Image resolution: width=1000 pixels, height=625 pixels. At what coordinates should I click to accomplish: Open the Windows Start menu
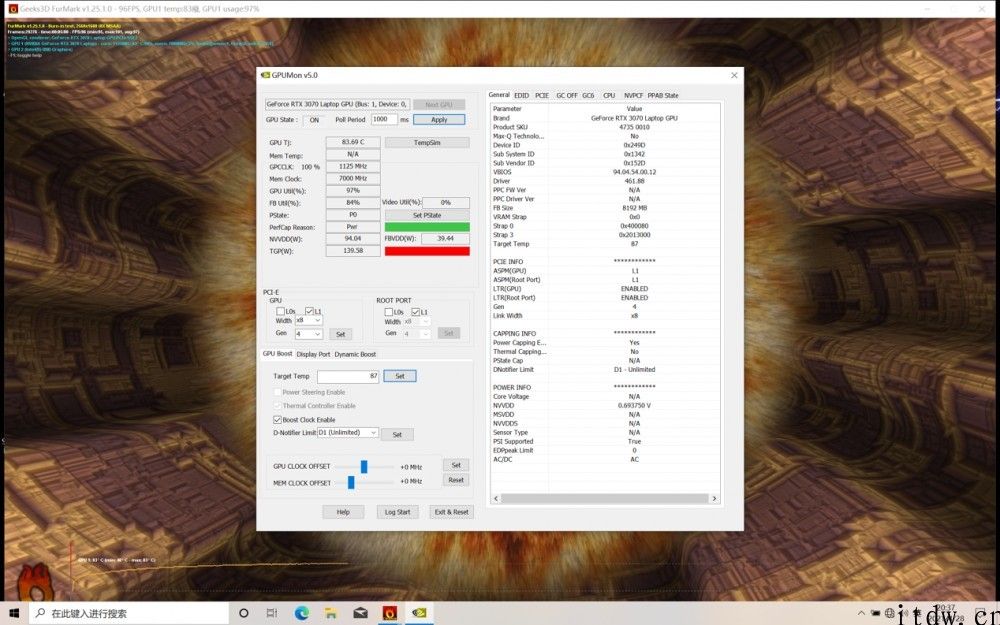[x=14, y=613]
